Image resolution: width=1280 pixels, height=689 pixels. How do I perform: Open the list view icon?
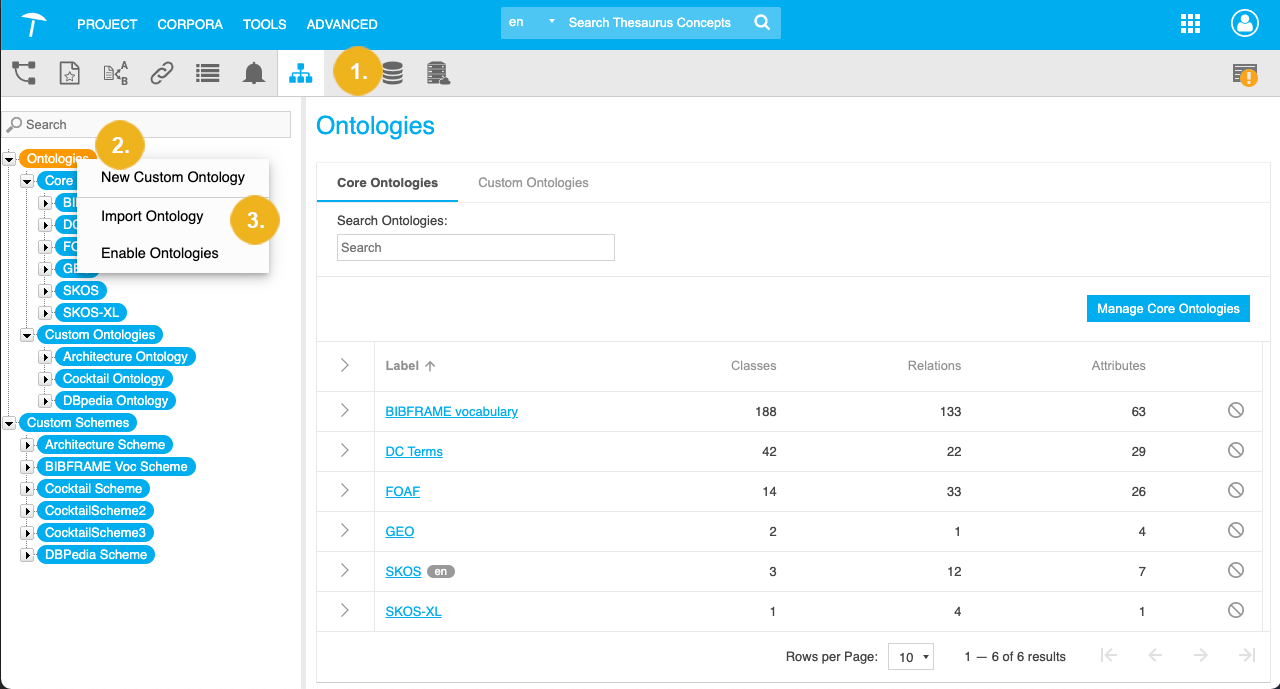point(207,72)
